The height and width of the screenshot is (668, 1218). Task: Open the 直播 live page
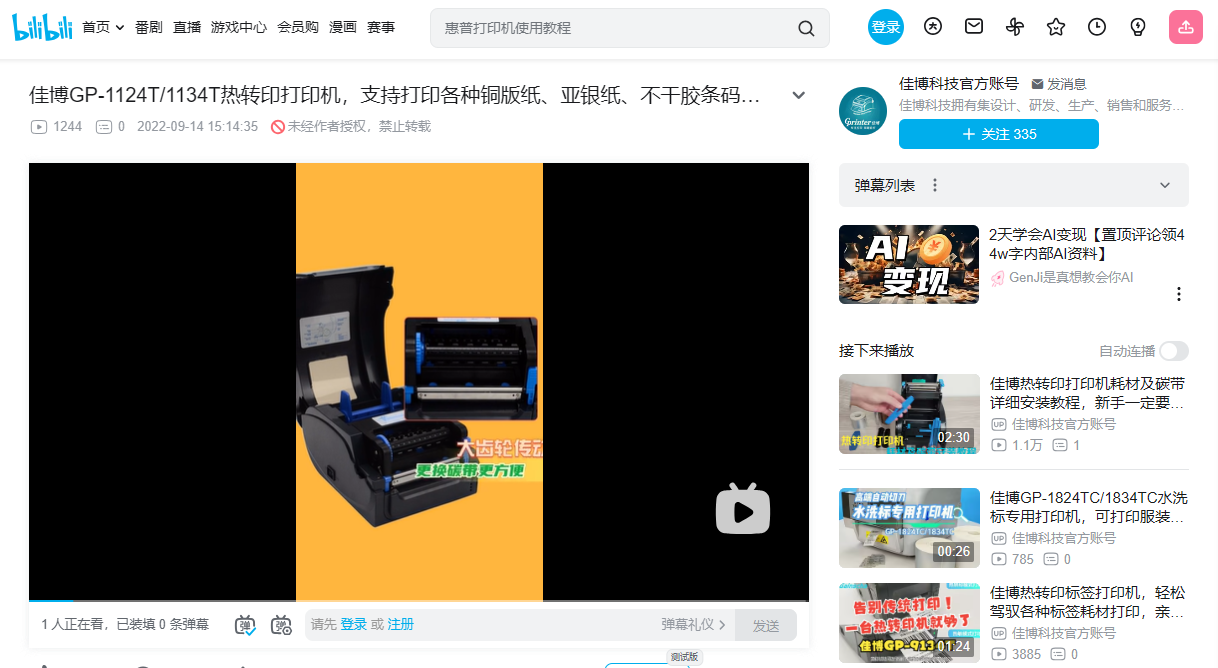[187, 27]
